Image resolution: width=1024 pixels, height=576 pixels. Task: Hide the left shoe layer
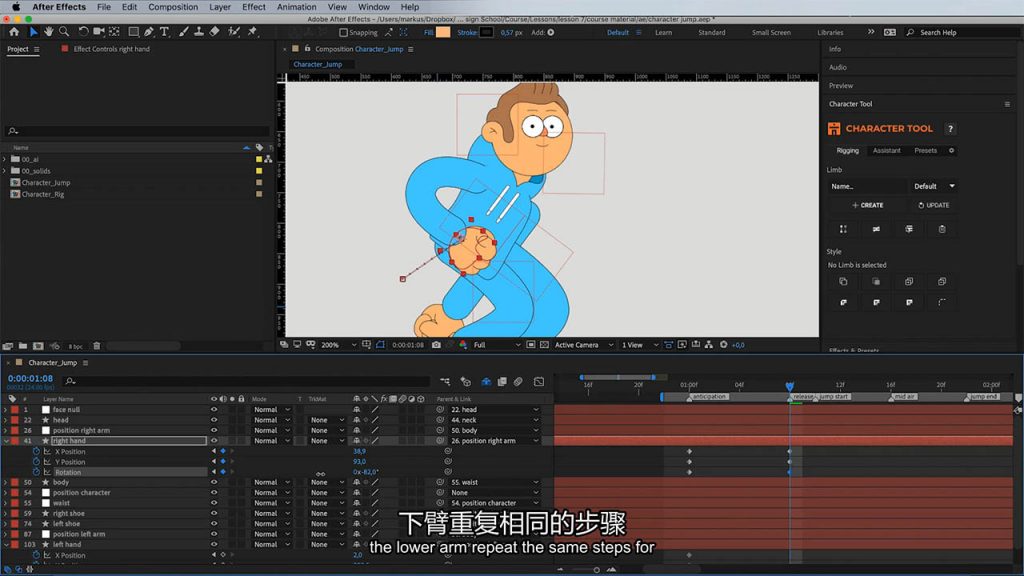(214, 524)
